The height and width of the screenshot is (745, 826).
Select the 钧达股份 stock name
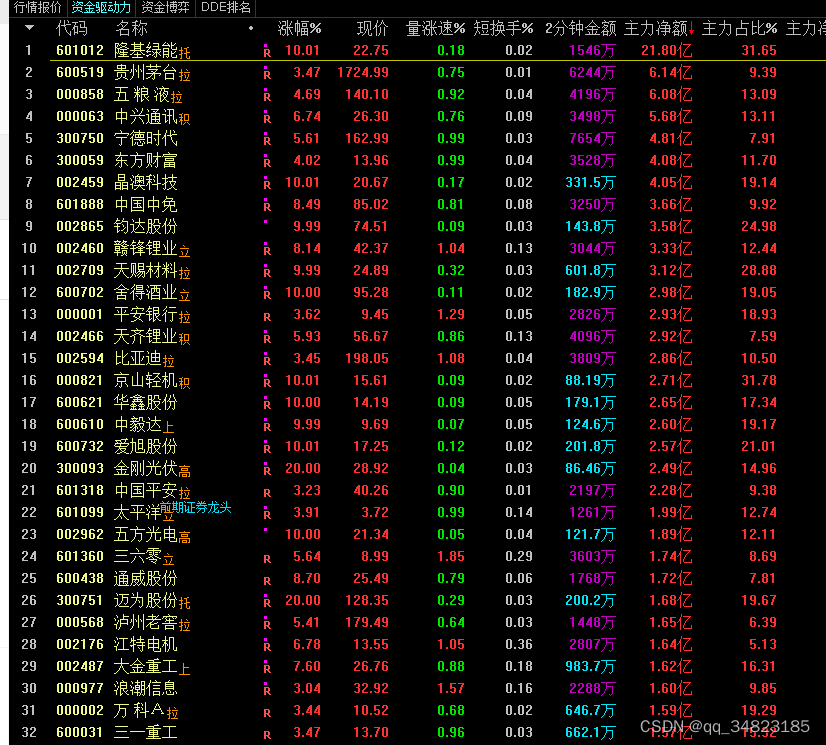(x=146, y=226)
